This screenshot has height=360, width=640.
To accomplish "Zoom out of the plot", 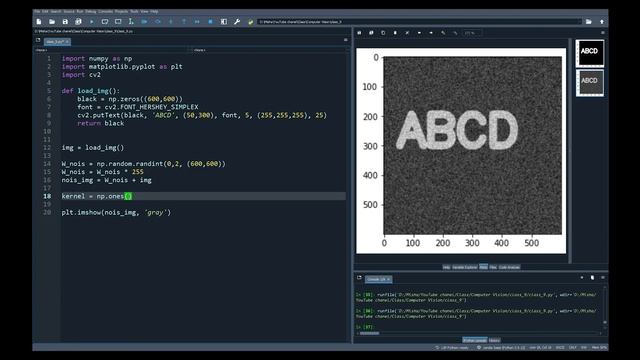I will point(455,33).
